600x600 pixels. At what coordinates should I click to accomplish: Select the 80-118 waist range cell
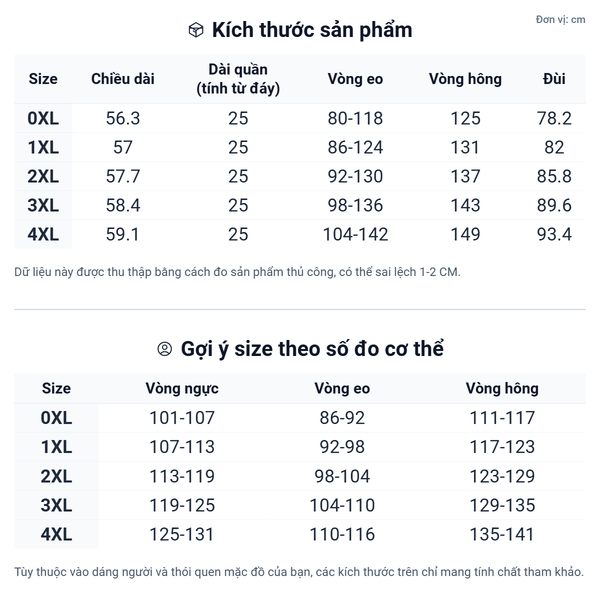tap(355, 118)
